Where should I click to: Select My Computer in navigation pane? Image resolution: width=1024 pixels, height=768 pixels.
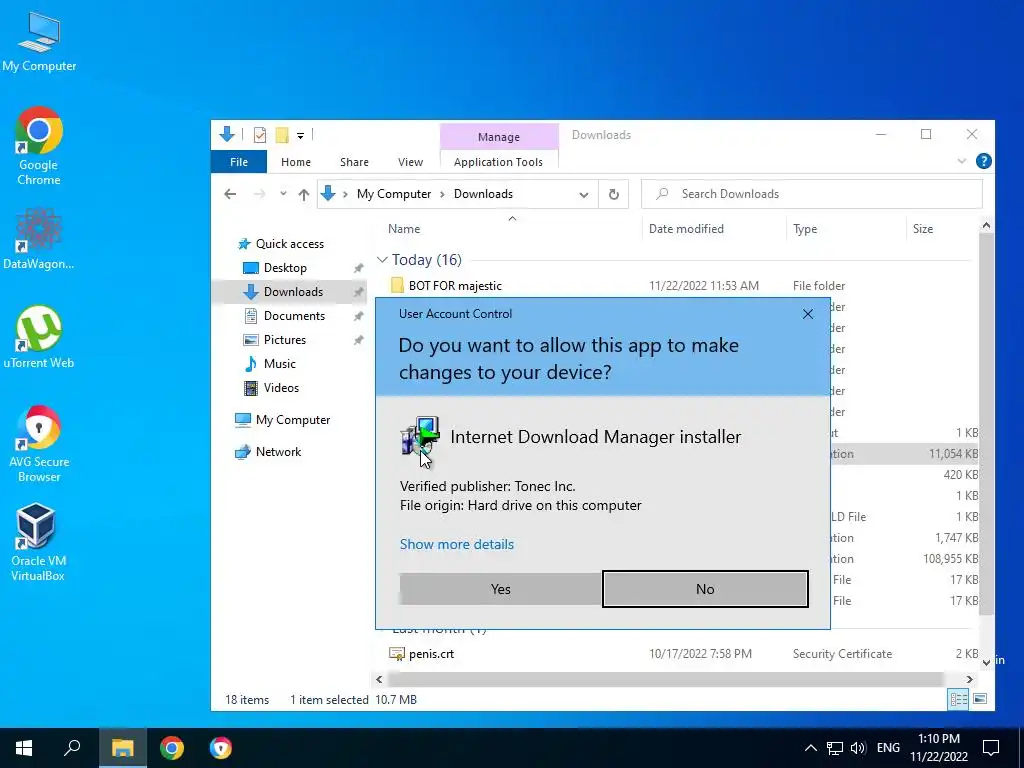[x=293, y=420]
